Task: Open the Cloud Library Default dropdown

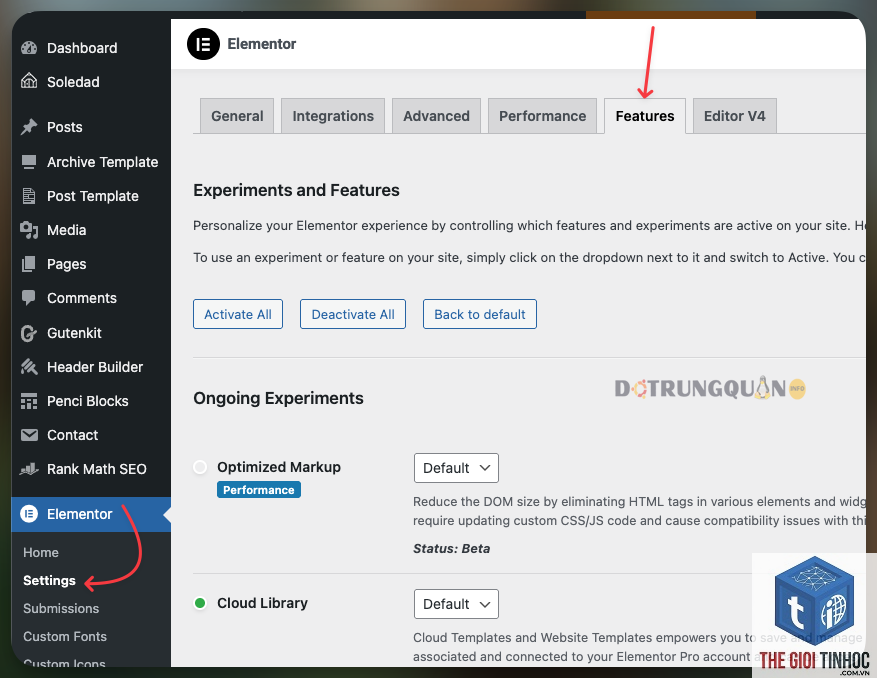Action: [456, 604]
